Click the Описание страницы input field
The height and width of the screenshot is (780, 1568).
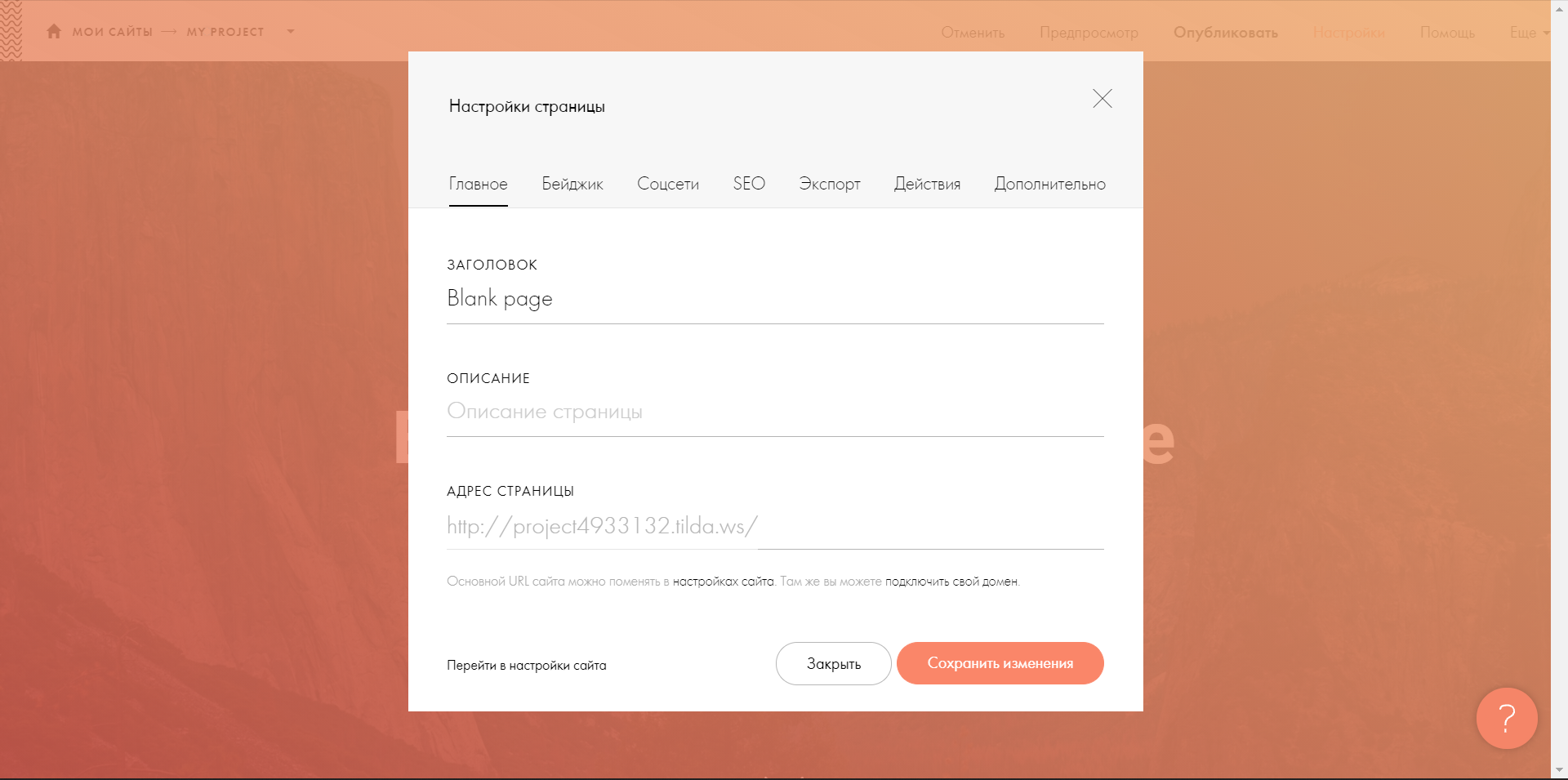(x=775, y=412)
